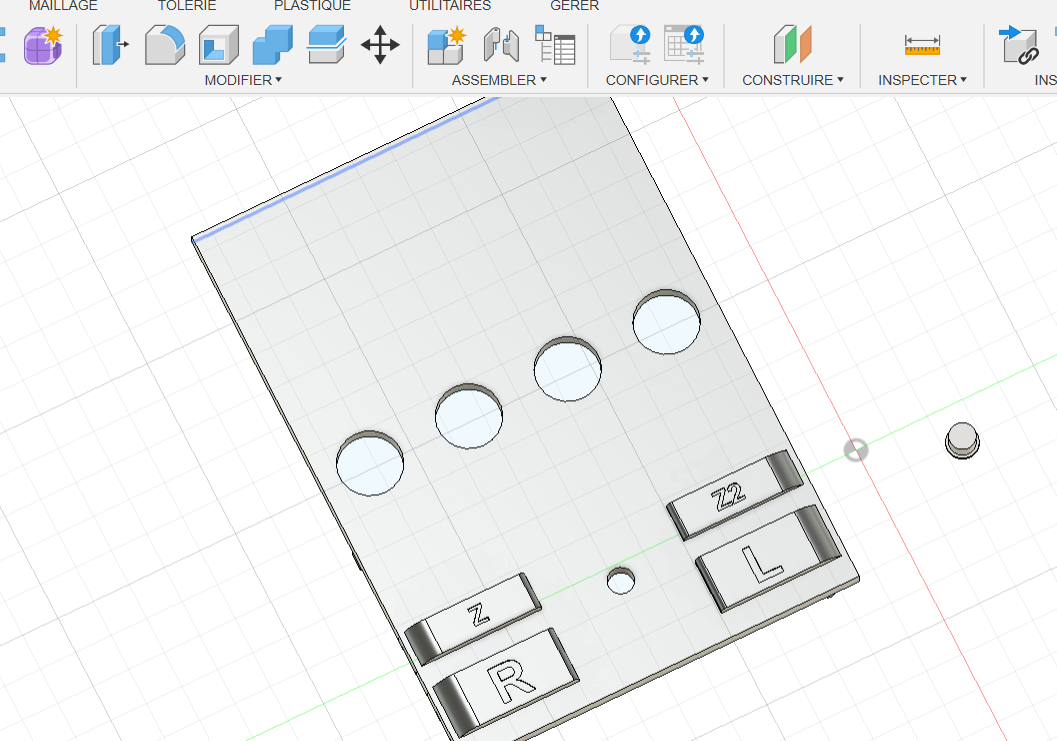Viewport: 1057px width, 741px height.
Task: Activate the Press Pull tool
Action: (110, 45)
